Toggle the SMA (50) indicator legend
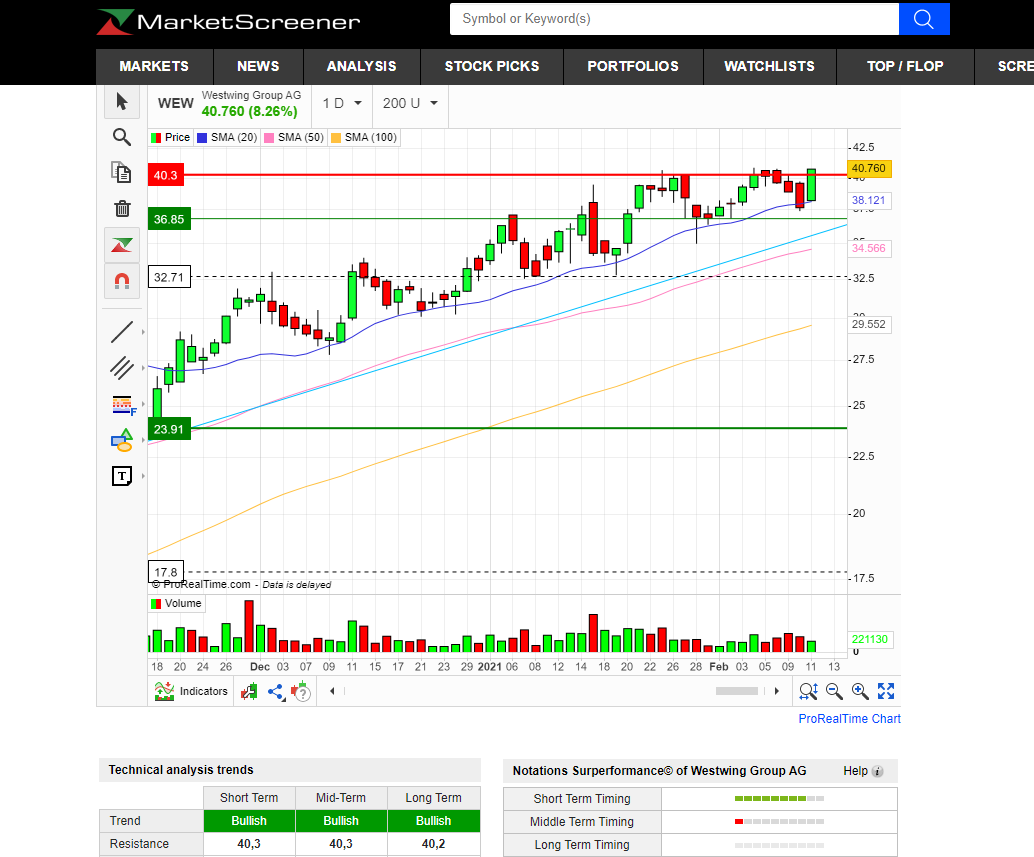Viewport: 1034px width, 857px height. click(x=293, y=138)
